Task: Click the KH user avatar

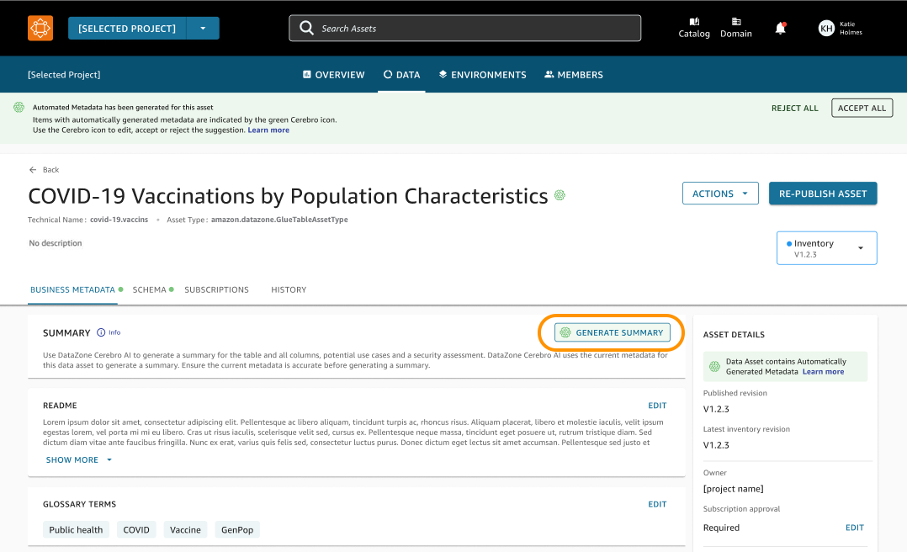Action: pyautogui.click(x=826, y=28)
